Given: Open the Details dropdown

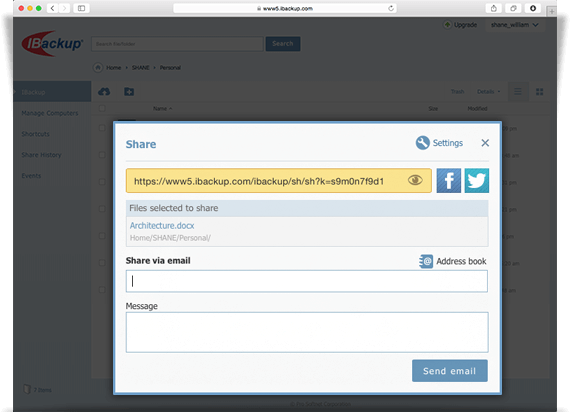Looking at the screenshot, I should 489,92.
